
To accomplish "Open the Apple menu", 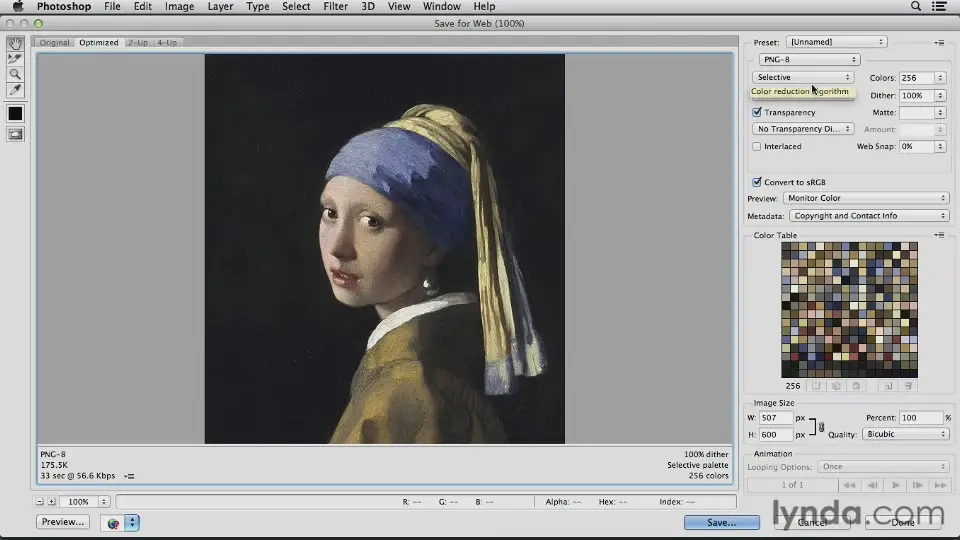I will pyautogui.click(x=18, y=6).
